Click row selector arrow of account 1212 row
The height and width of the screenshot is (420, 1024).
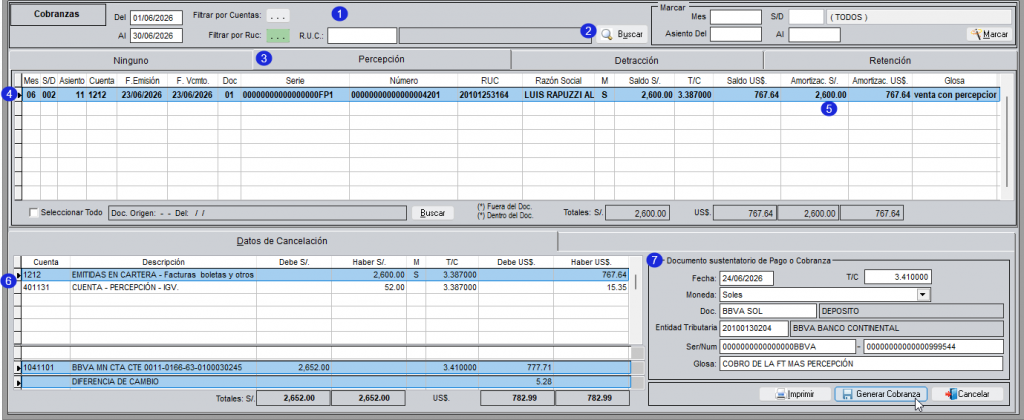click(x=18, y=275)
